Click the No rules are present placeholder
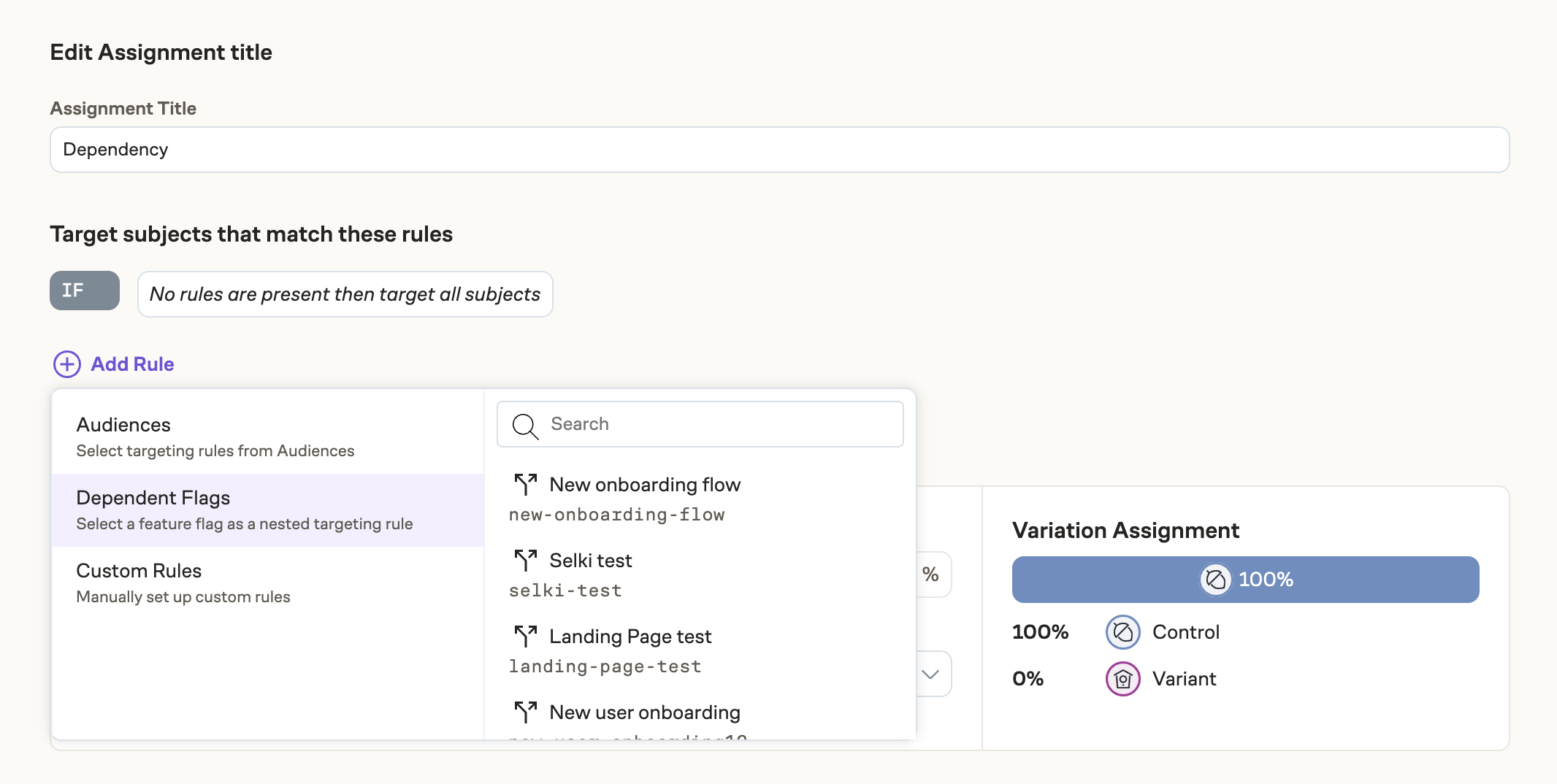The height and width of the screenshot is (784, 1557). point(345,294)
